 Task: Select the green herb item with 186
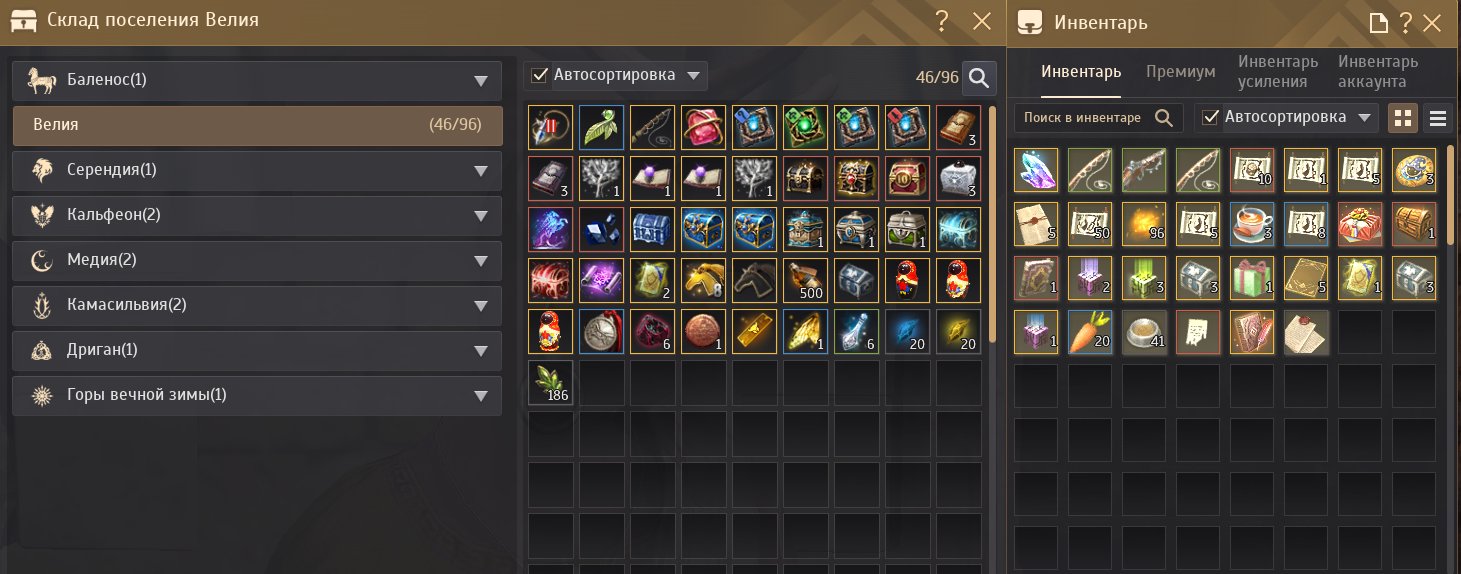pyautogui.click(x=551, y=382)
